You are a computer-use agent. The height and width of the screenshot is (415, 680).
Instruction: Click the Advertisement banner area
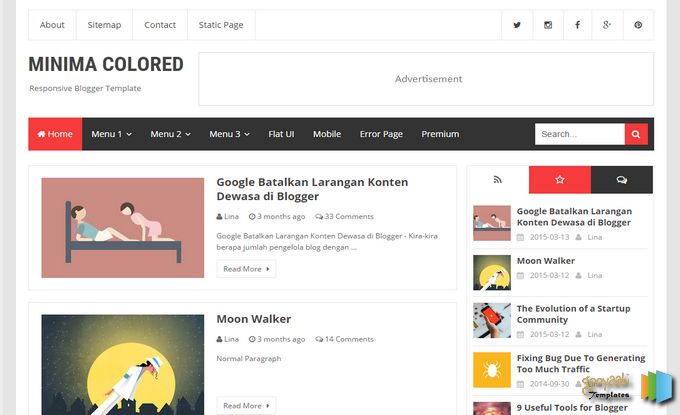[426, 79]
